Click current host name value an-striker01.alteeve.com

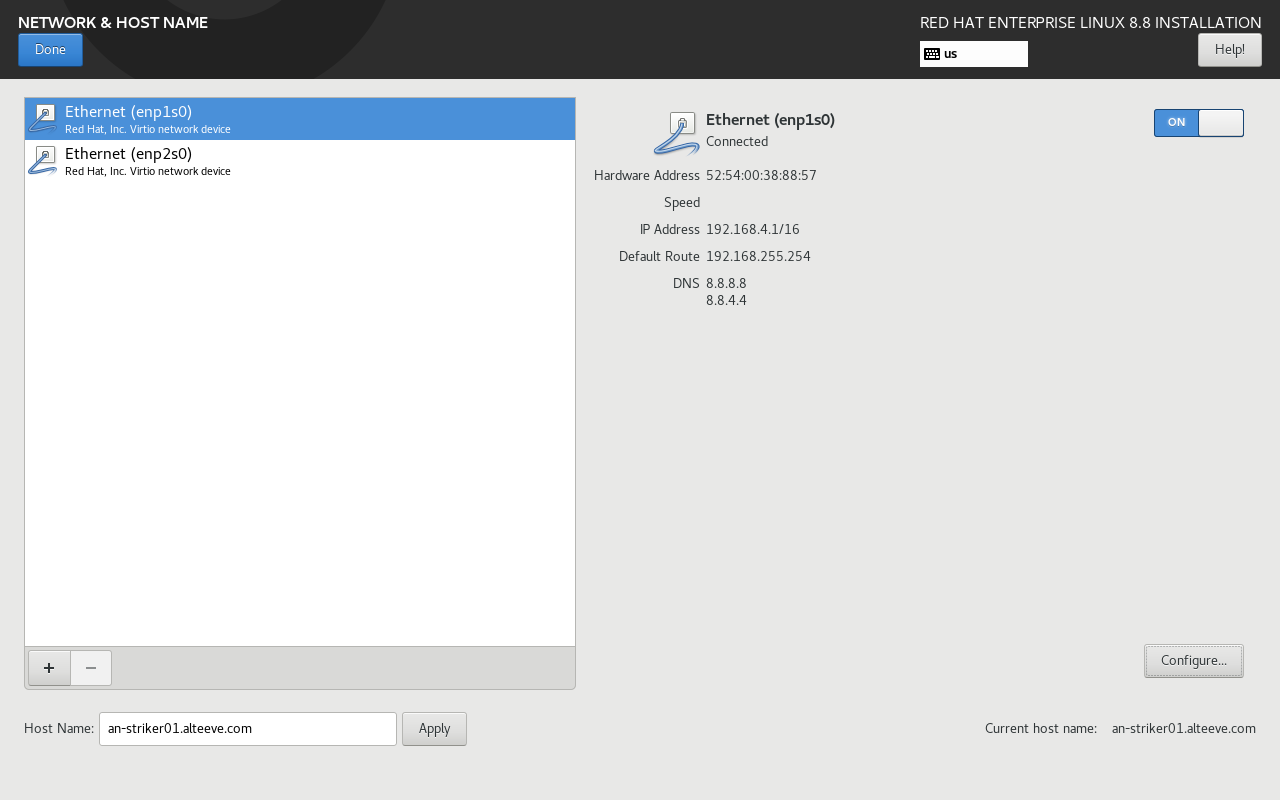1184,729
